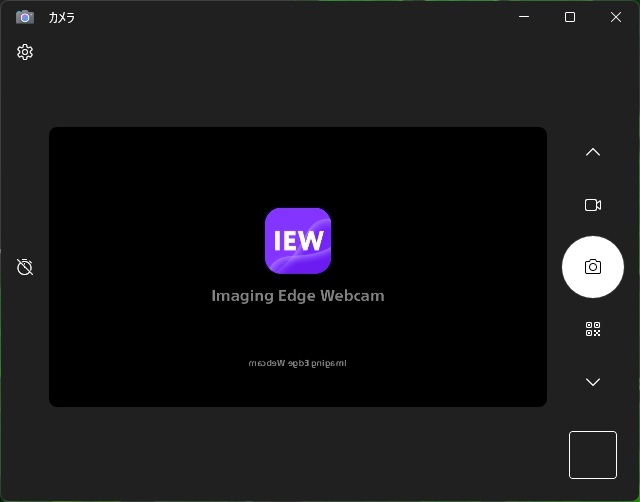Image resolution: width=640 pixels, height=502 pixels.
Task: Open the camera roll thumbnail box
Action: click(593, 455)
